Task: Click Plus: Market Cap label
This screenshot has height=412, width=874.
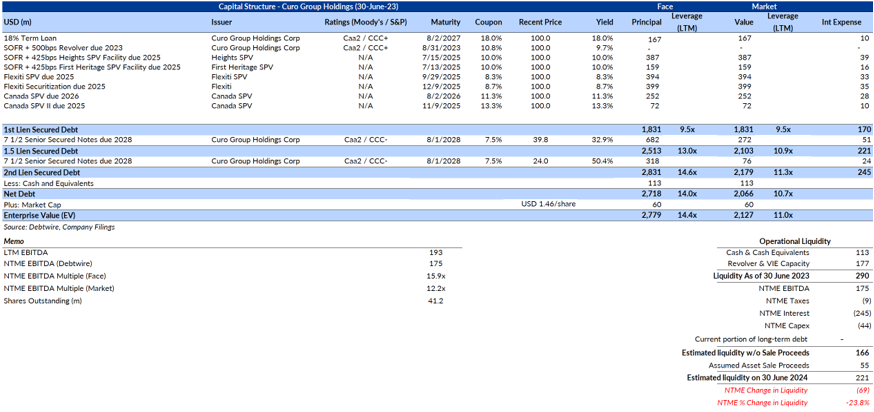Action: (x=32, y=205)
